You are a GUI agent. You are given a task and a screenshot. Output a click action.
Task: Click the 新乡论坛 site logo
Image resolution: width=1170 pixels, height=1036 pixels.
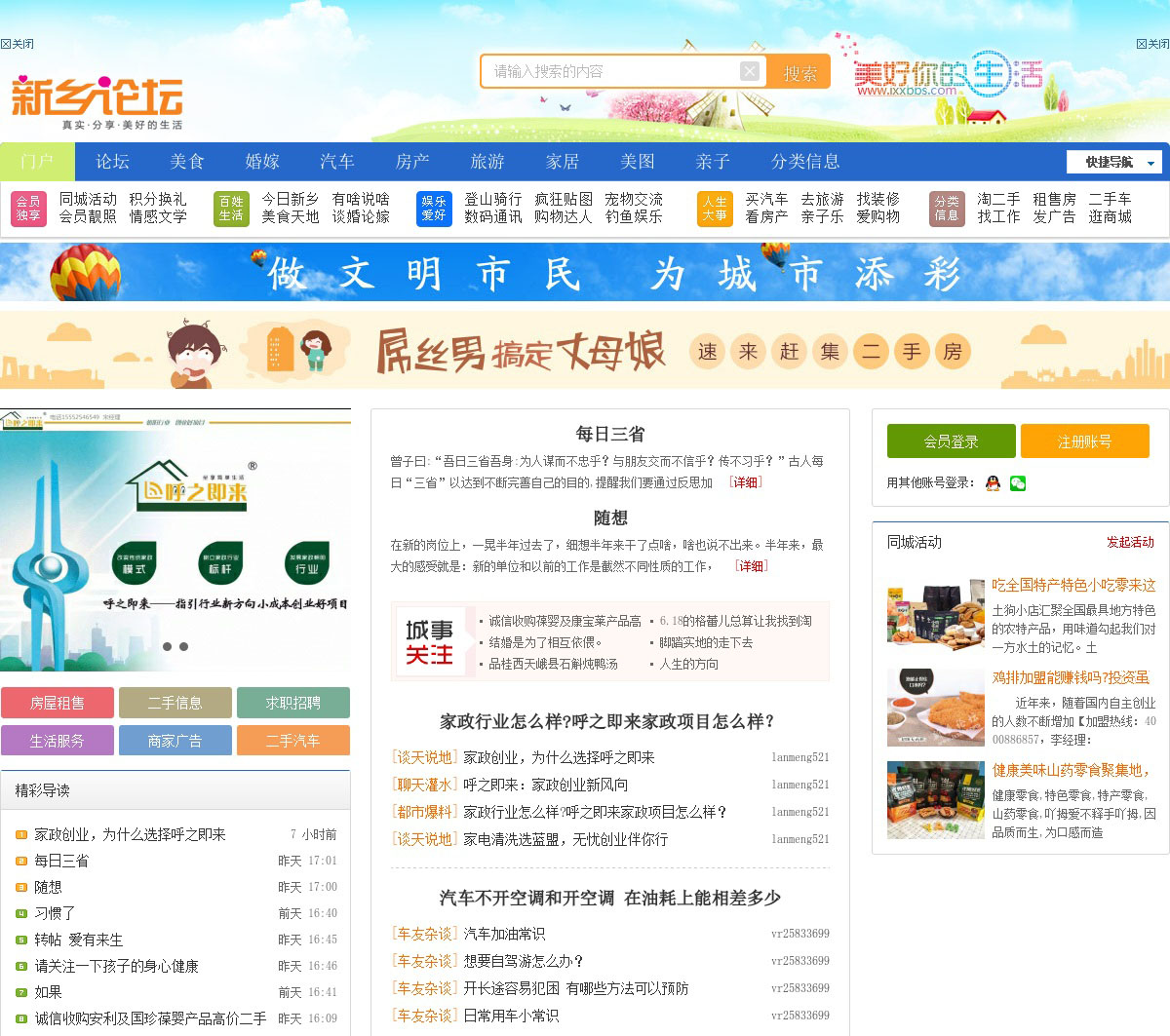[x=97, y=103]
